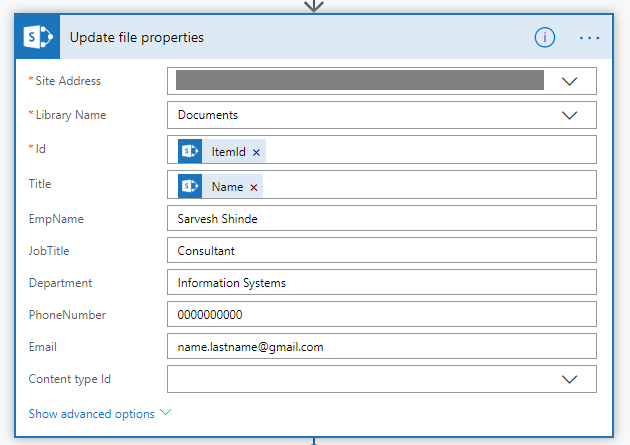630x445 pixels.
Task: Click the Update file properties title
Action: click(137, 38)
